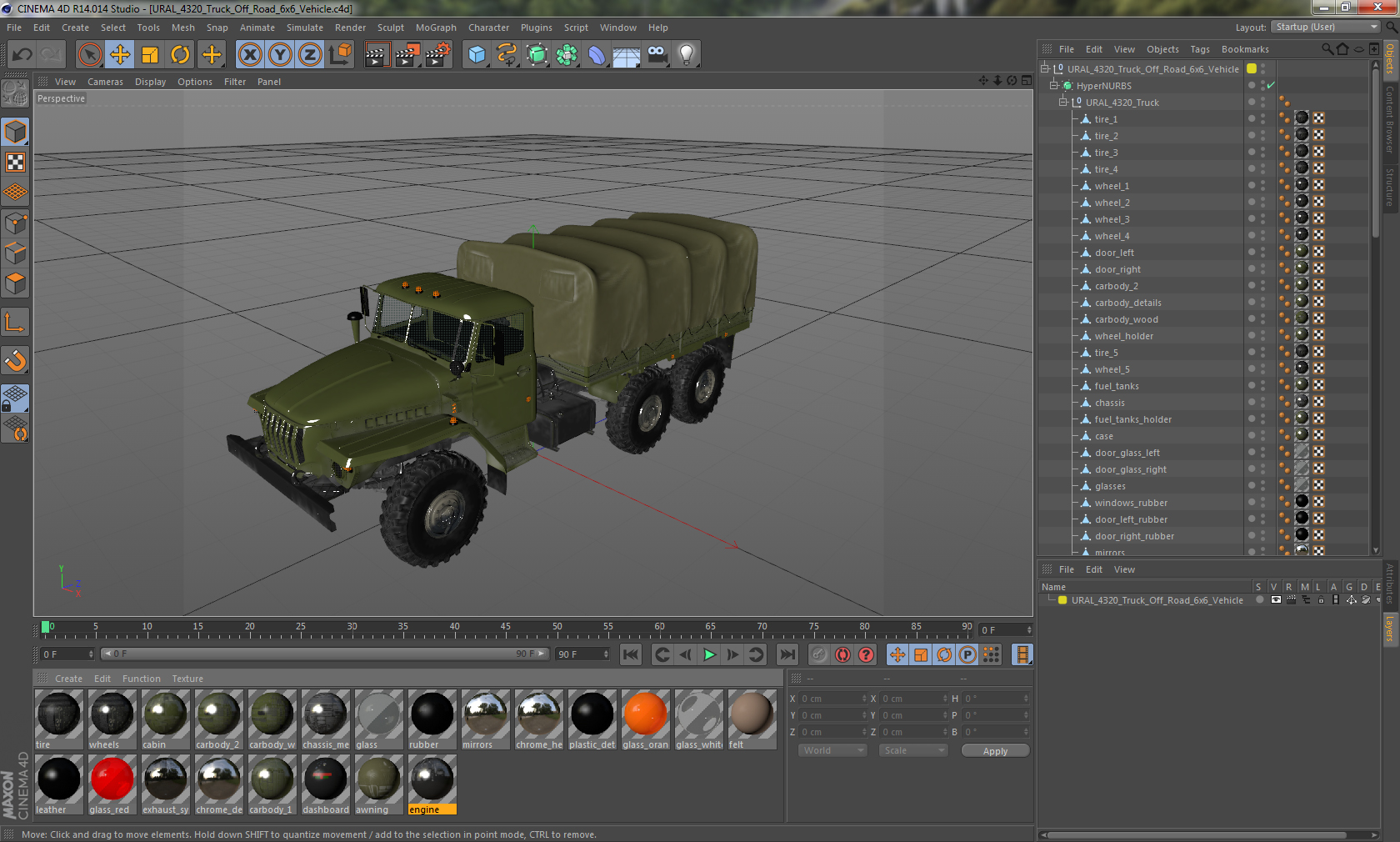Select the wheel_holder object row
Image resolution: width=1400 pixels, height=842 pixels.
(x=1124, y=336)
